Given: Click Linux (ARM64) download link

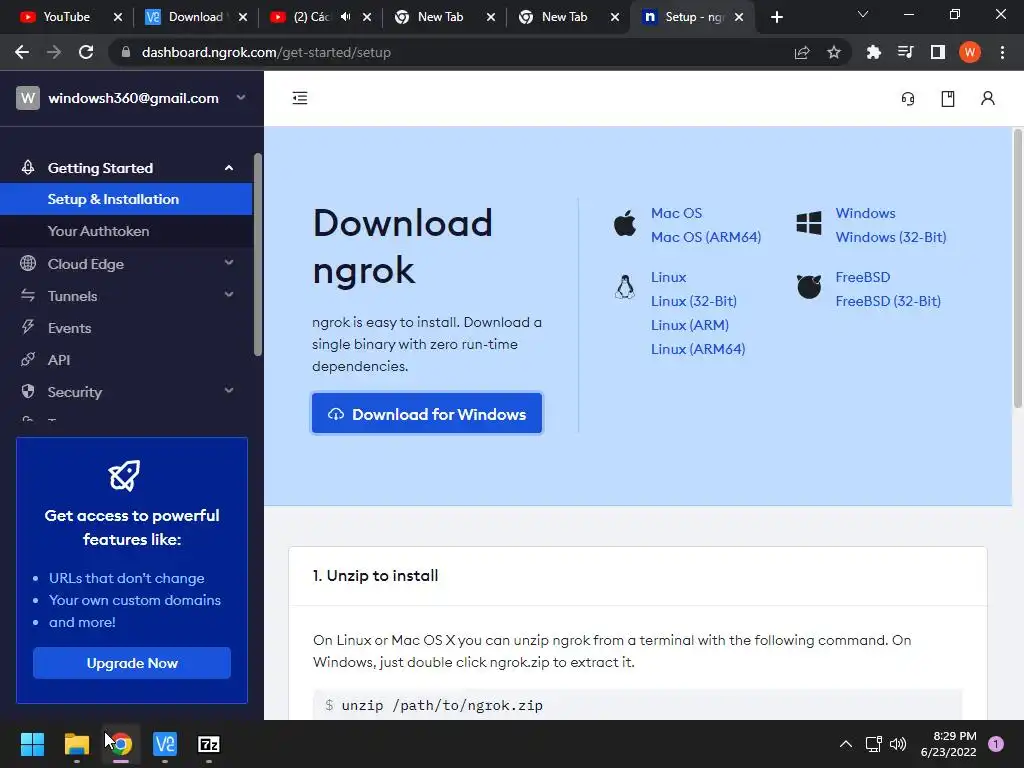Looking at the screenshot, I should [x=697, y=349].
